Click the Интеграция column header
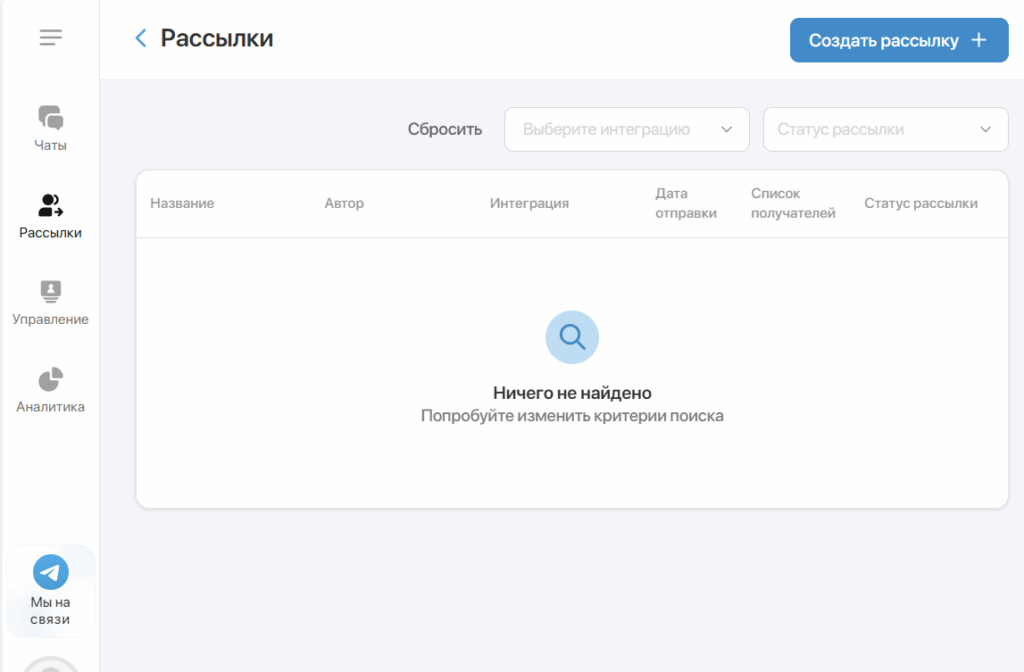The image size is (1024, 672). [529, 203]
